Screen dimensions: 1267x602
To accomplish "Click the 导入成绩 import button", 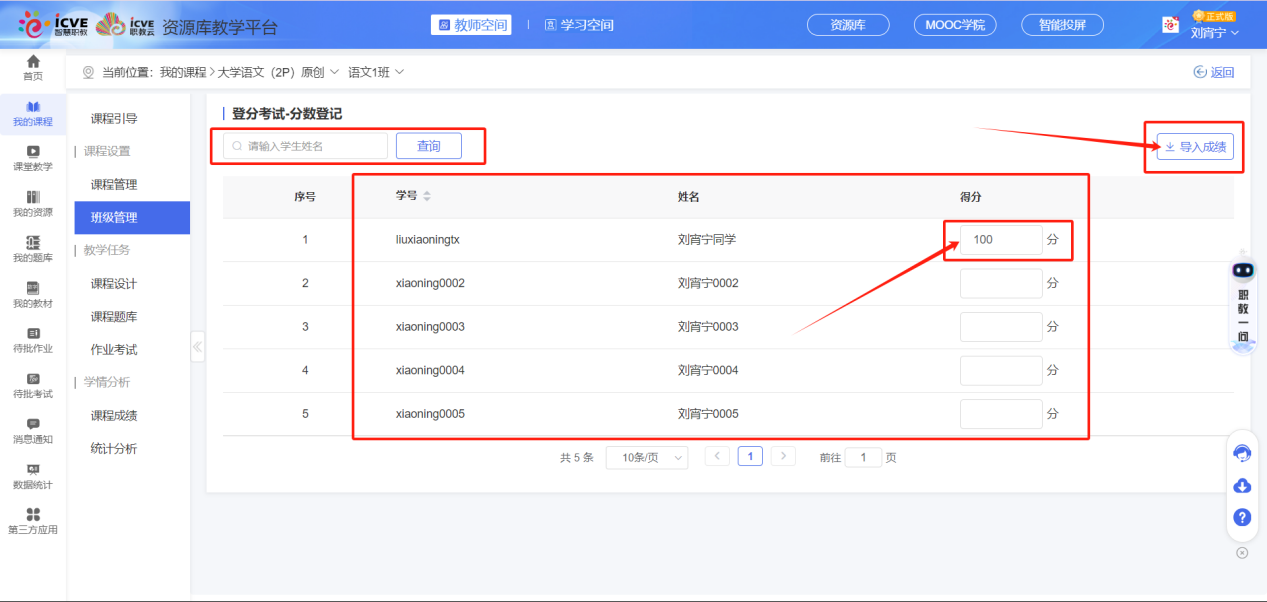I will (x=1195, y=146).
